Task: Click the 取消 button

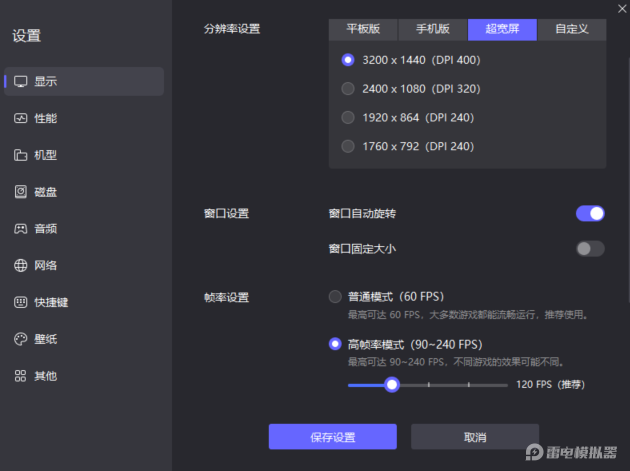Action: 475,437
